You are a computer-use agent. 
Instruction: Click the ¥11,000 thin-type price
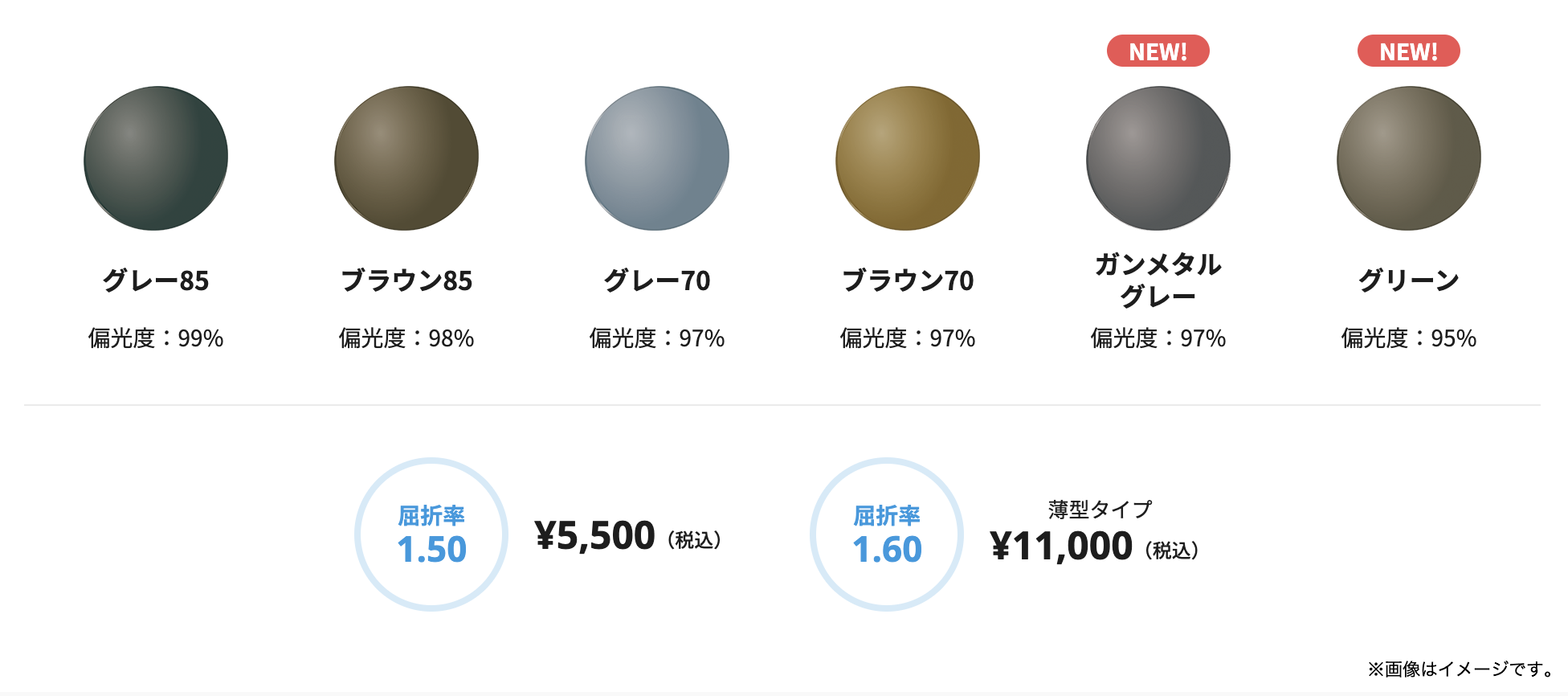pyautogui.click(x=1061, y=547)
